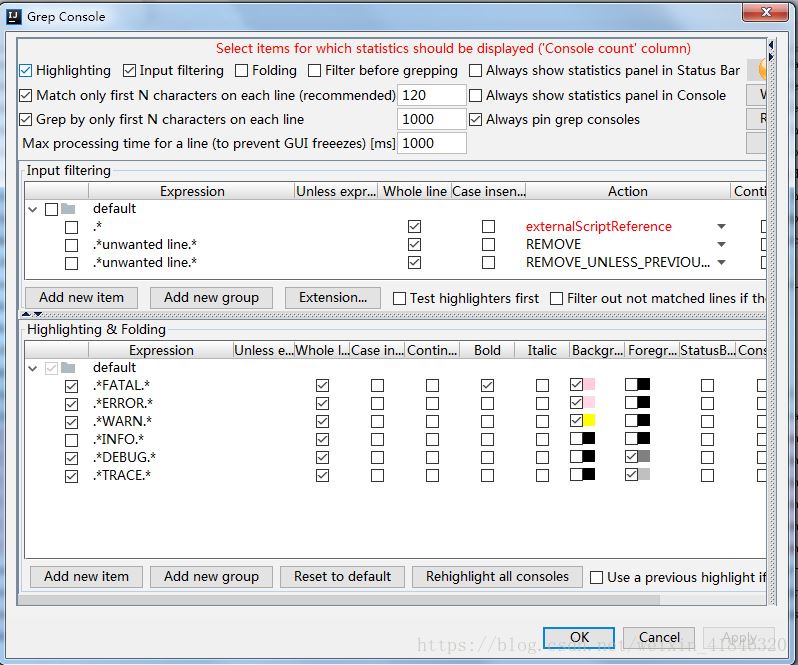Toggle Bold for the .*FATAL.* rule
Viewport: 798px width, 665px height.
[487, 385]
